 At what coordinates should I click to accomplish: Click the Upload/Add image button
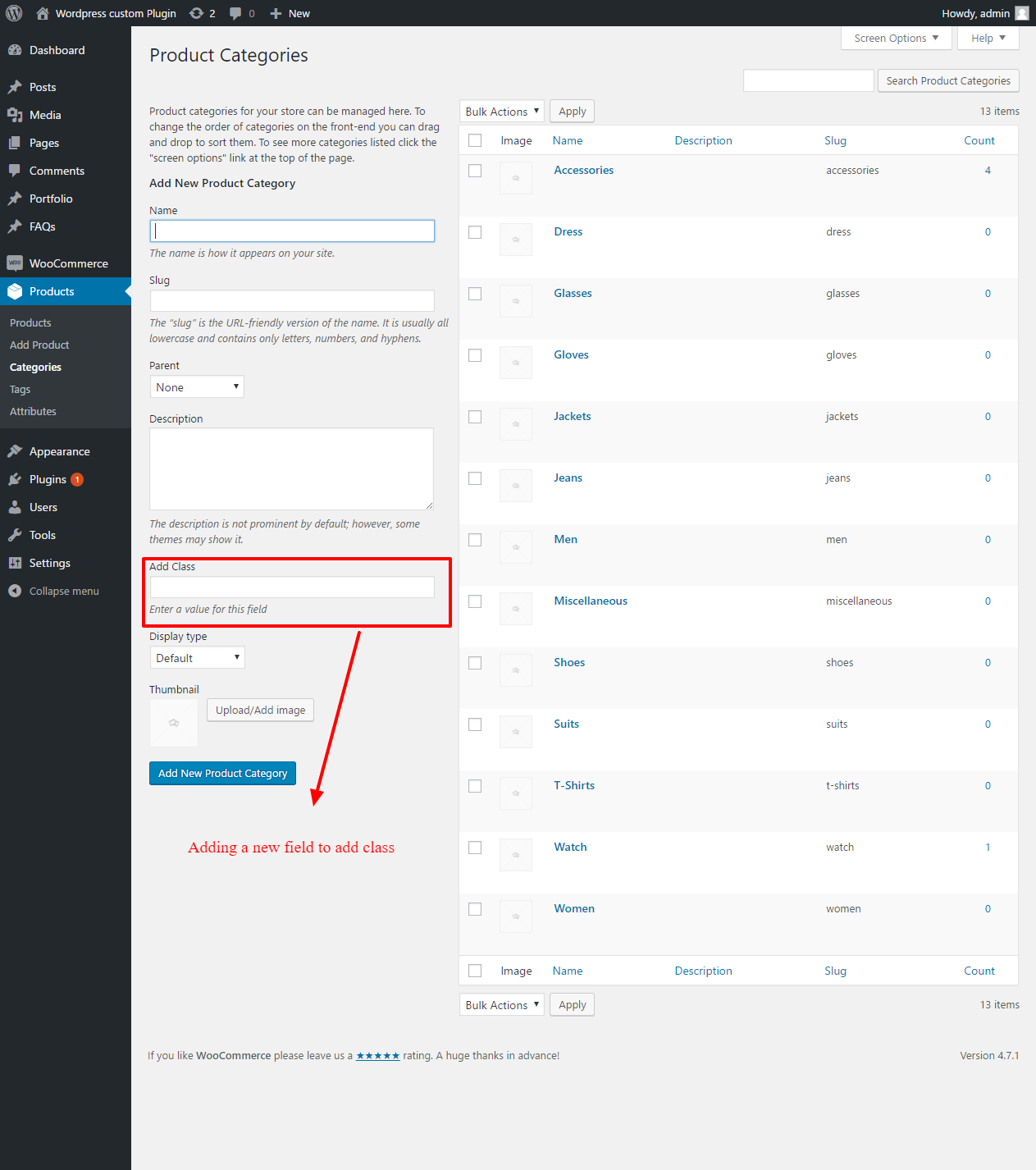(x=260, y=711)
